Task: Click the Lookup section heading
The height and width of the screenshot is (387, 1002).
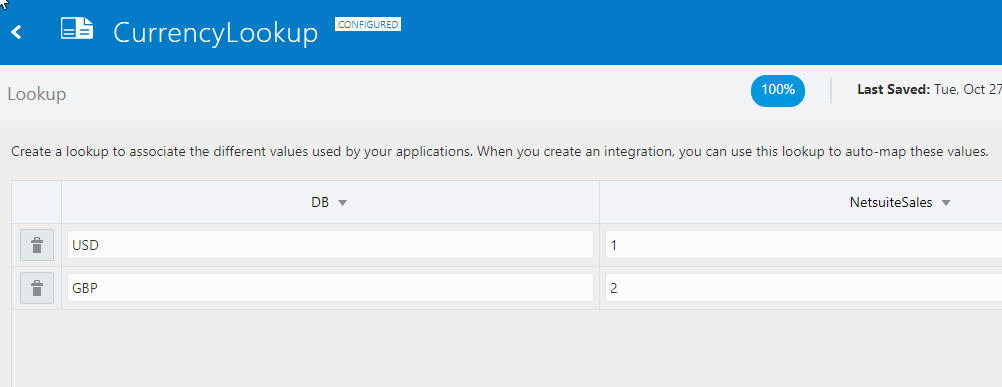Action: coord(37,95)
